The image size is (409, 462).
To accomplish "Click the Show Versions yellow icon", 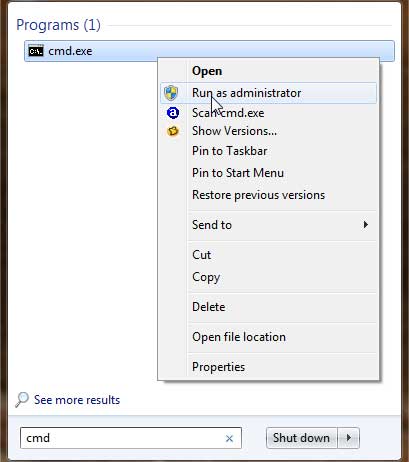I will click(x=173, y=131).
